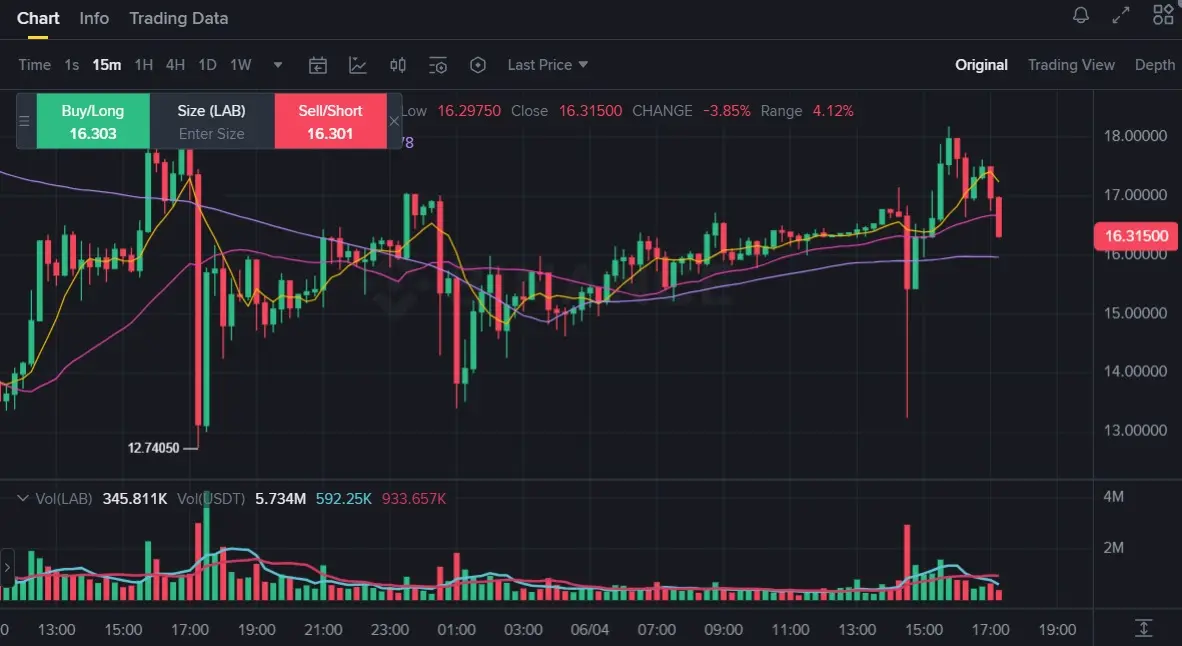
Task: Select the candlestick chart style icon
Action: (x=398, y=65)
